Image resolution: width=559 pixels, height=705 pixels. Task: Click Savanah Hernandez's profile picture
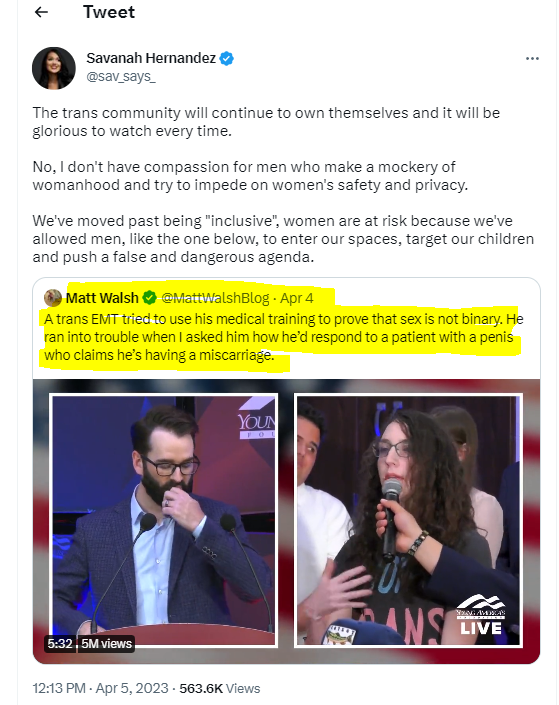(54, 68)
